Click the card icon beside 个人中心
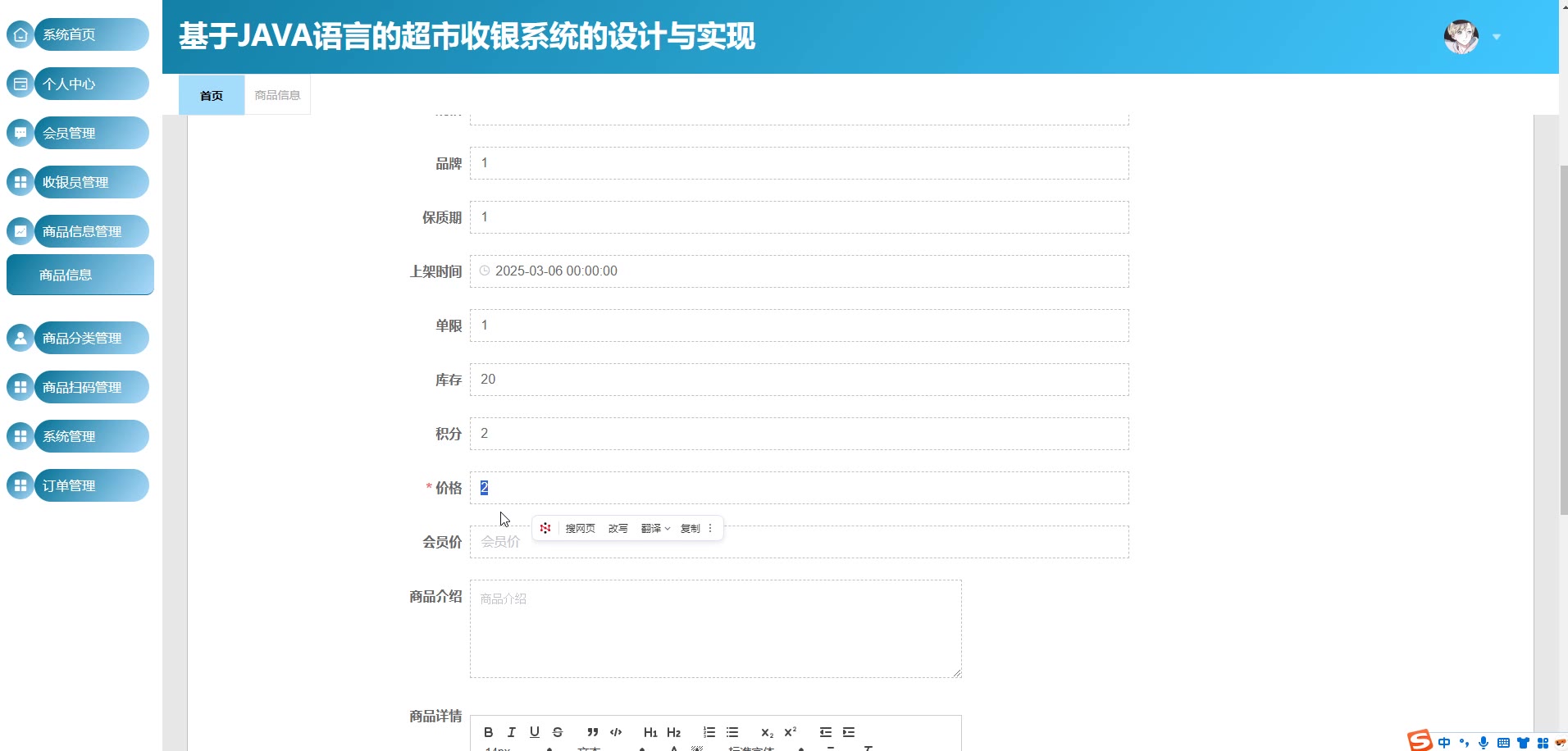 (x=21, y=84)
